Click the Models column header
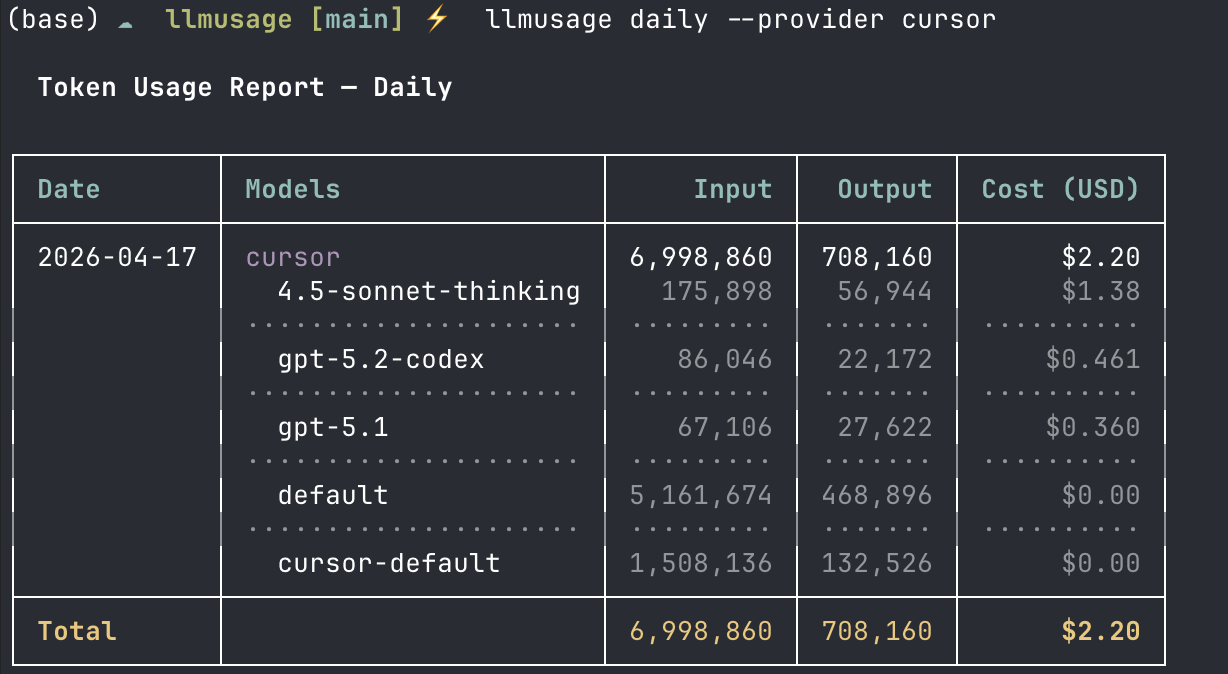This screenshot has width=1228, height=674. [x=292, y=189]
